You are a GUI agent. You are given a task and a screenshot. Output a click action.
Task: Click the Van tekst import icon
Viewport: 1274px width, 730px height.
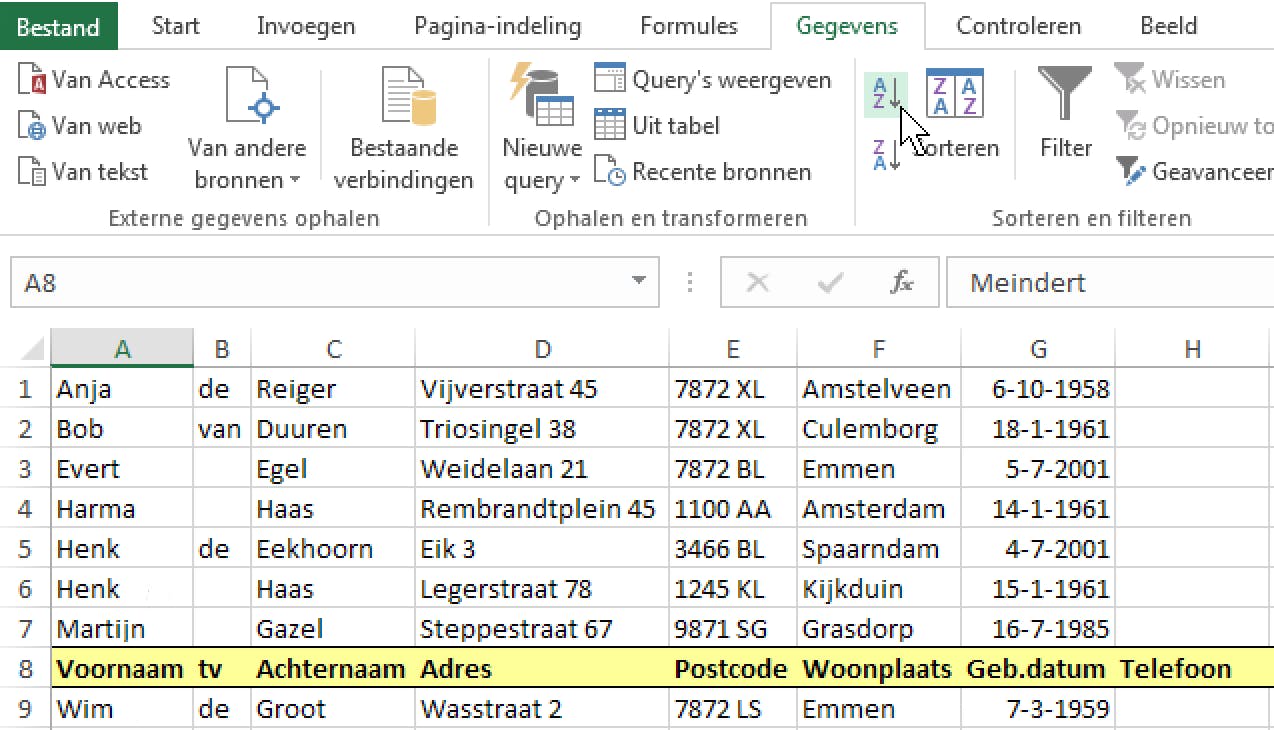click(x=34, y=172)
